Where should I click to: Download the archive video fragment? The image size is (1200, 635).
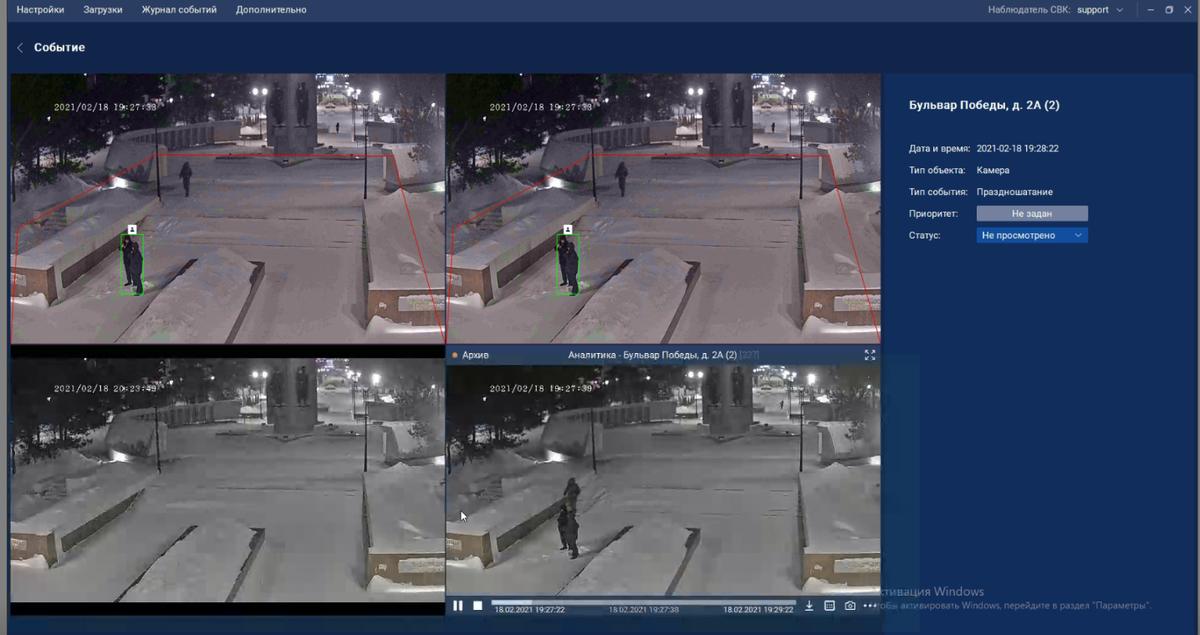click(x=809, y=605)
